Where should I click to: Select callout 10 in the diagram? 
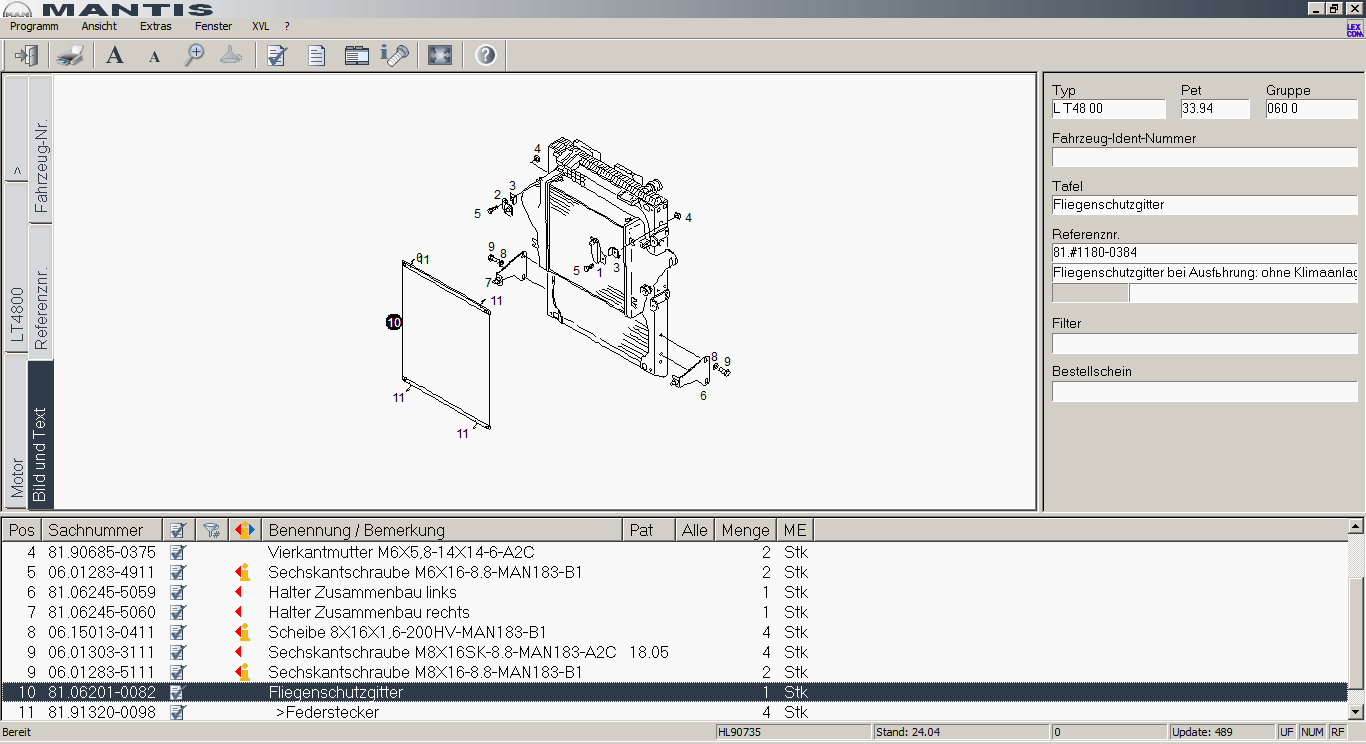click(394, 322)
